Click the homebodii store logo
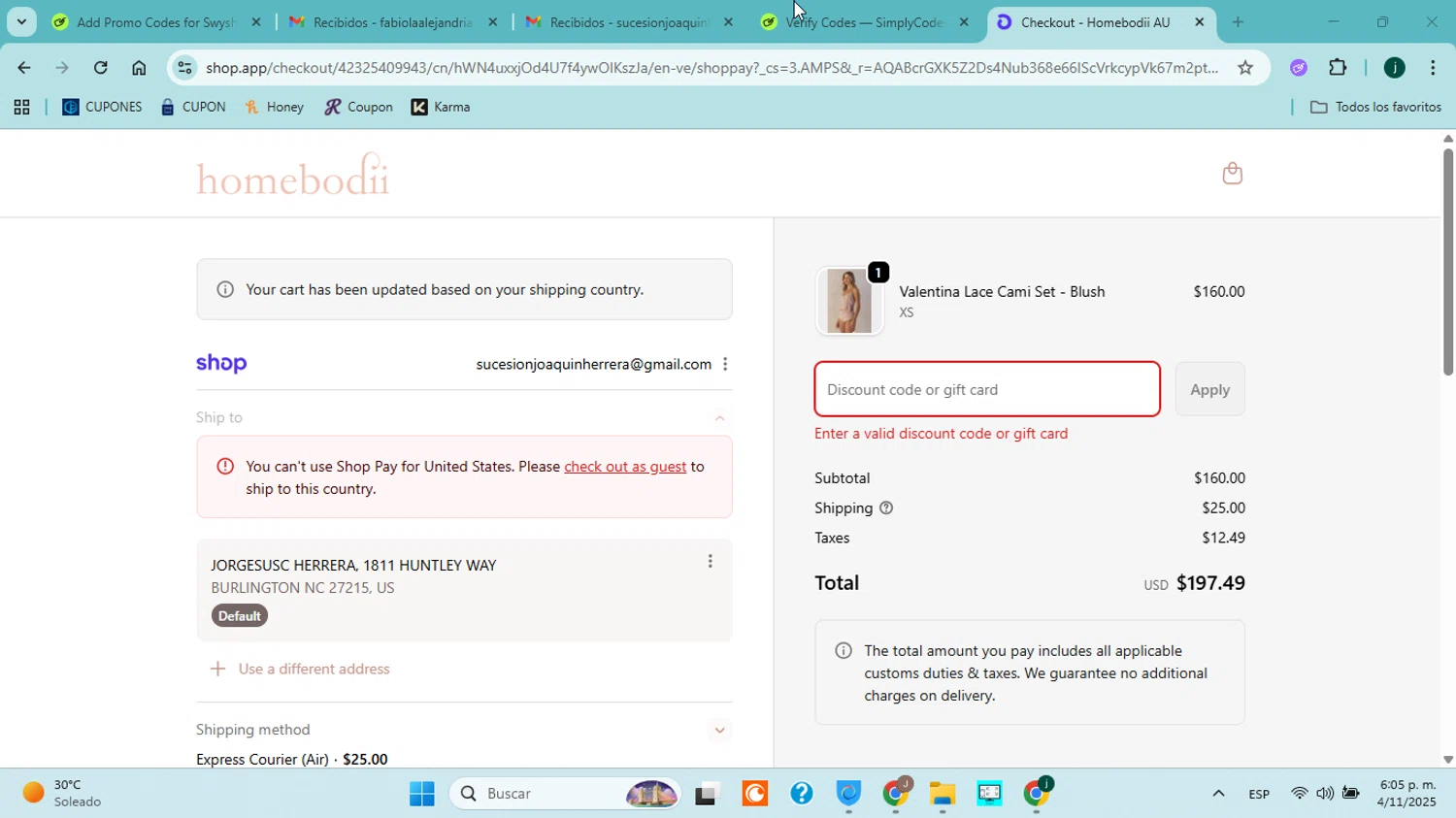Screen dimensions: 1456x818 click(x=293, y=175)
